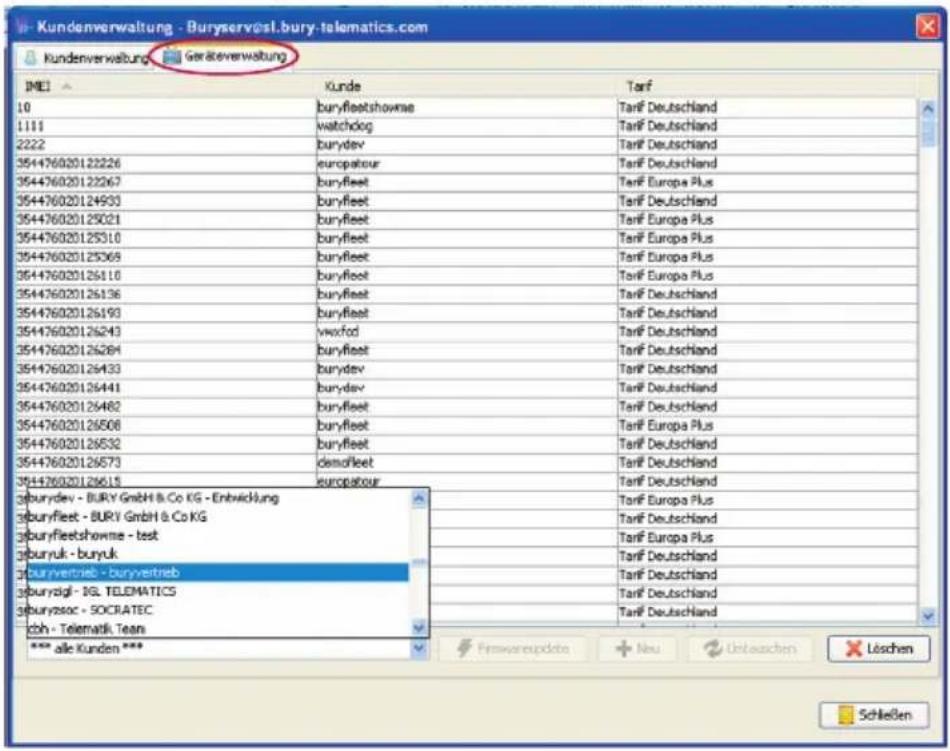
Task: Select IMEI 354476020126508 cell
Action: 166,425
